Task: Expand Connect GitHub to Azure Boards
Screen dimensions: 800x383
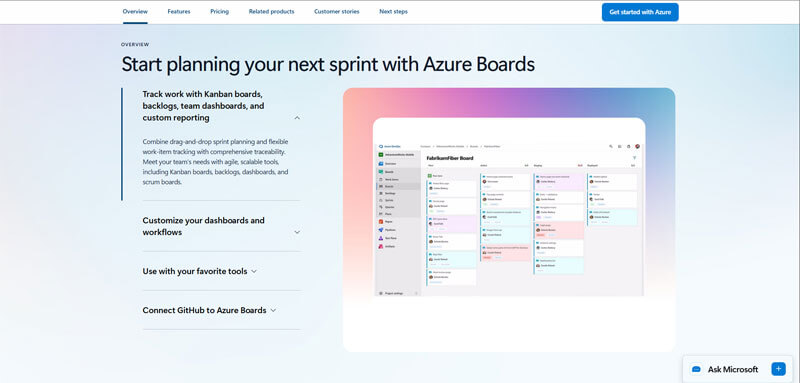Action: tap(209, 310)
